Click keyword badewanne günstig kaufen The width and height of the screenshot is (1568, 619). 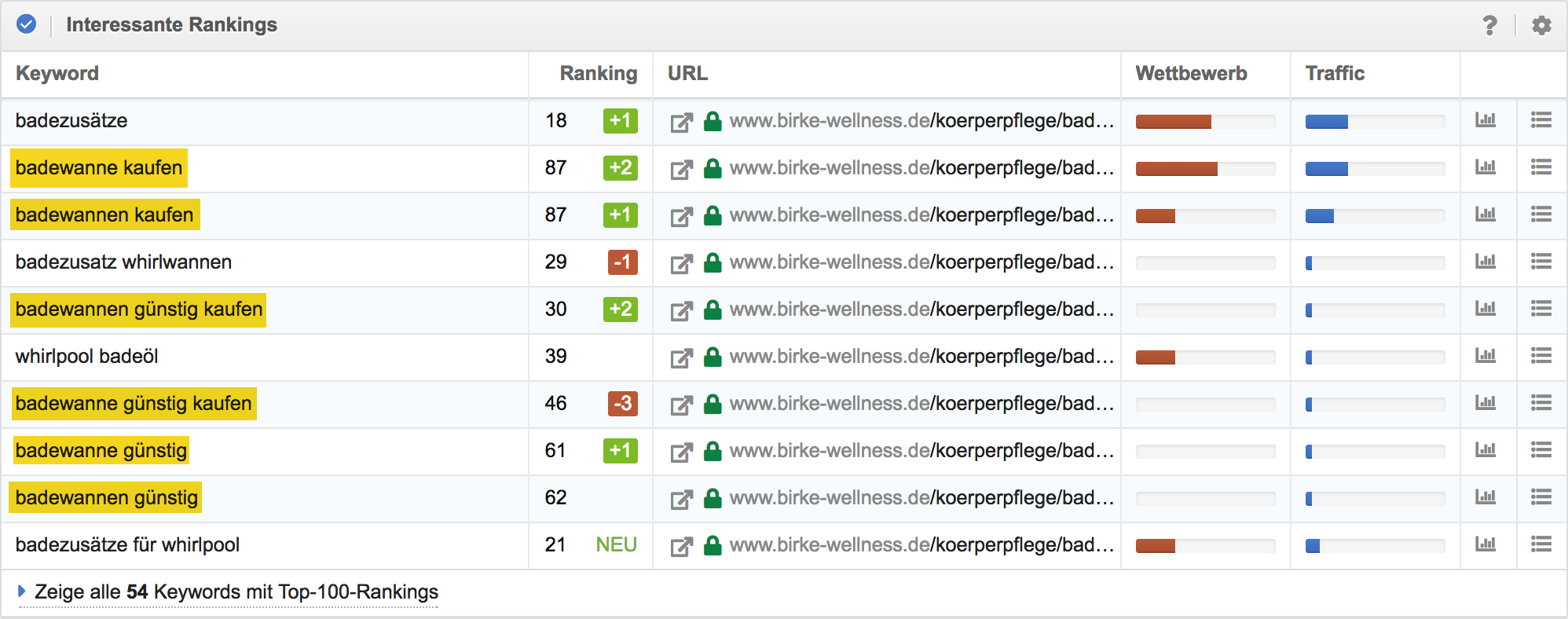click(x=134, y=404)
